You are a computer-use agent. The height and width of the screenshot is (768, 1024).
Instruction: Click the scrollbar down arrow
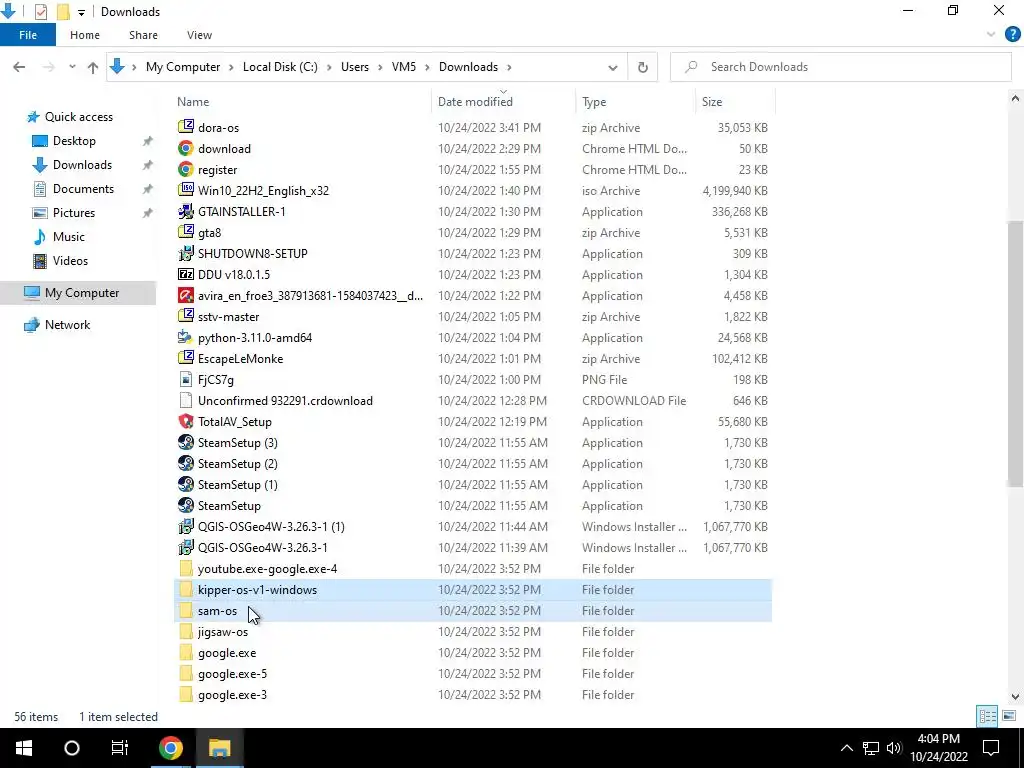[x=1015, y=697]
